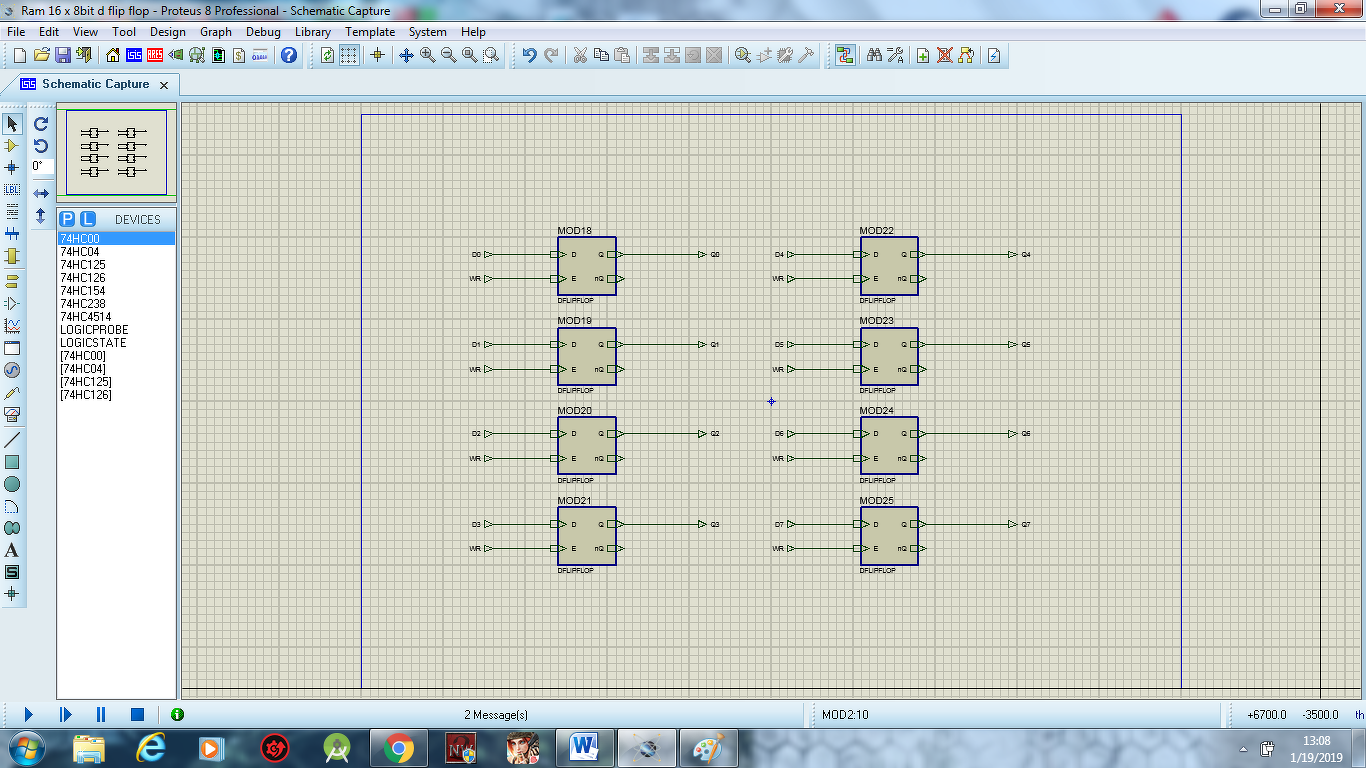
Task: Flip the object horizontally (X-mirror)
Action: pos(41,193)
